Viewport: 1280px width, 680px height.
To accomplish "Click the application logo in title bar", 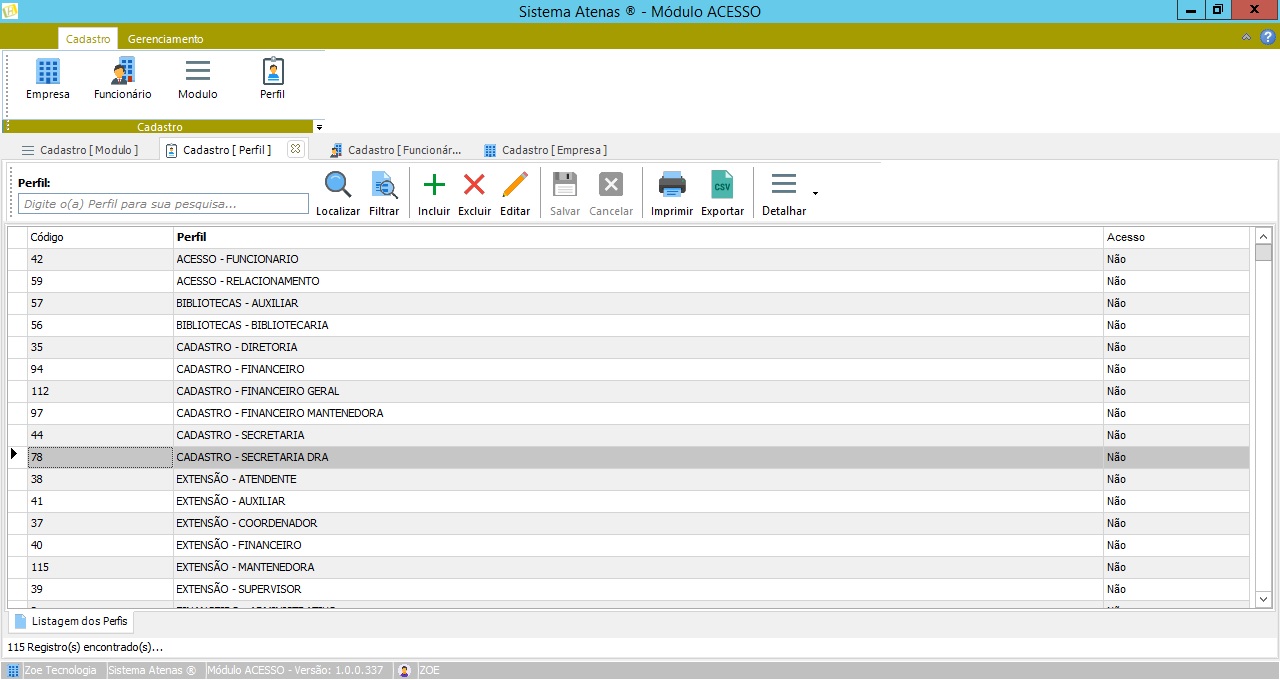I will coord(10,10).
